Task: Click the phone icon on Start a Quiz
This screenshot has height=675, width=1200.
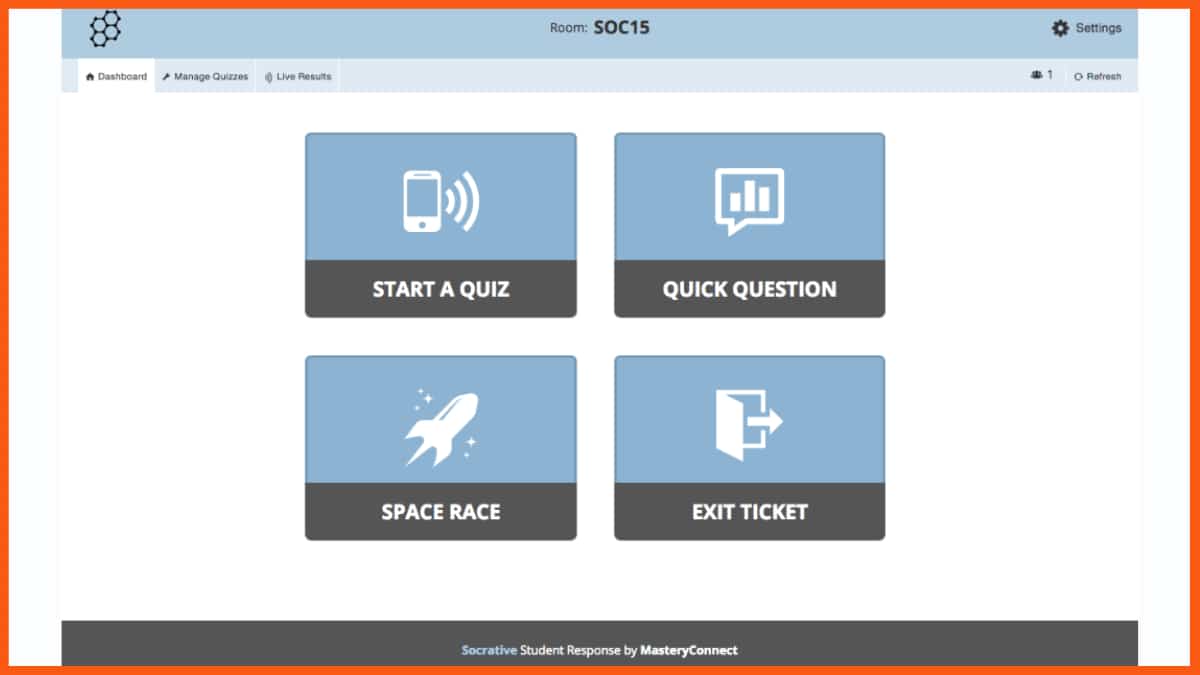Action: tap(441, 201)
